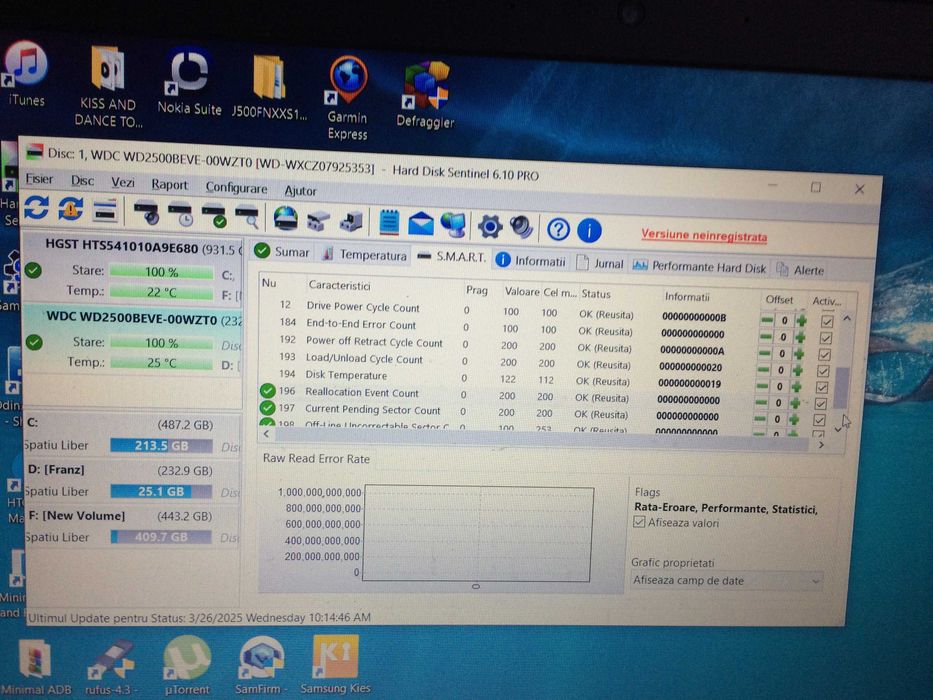Decrease offset for Load/Unload Cycle Count
Viewport: 933px width, 700px height.
764,370
